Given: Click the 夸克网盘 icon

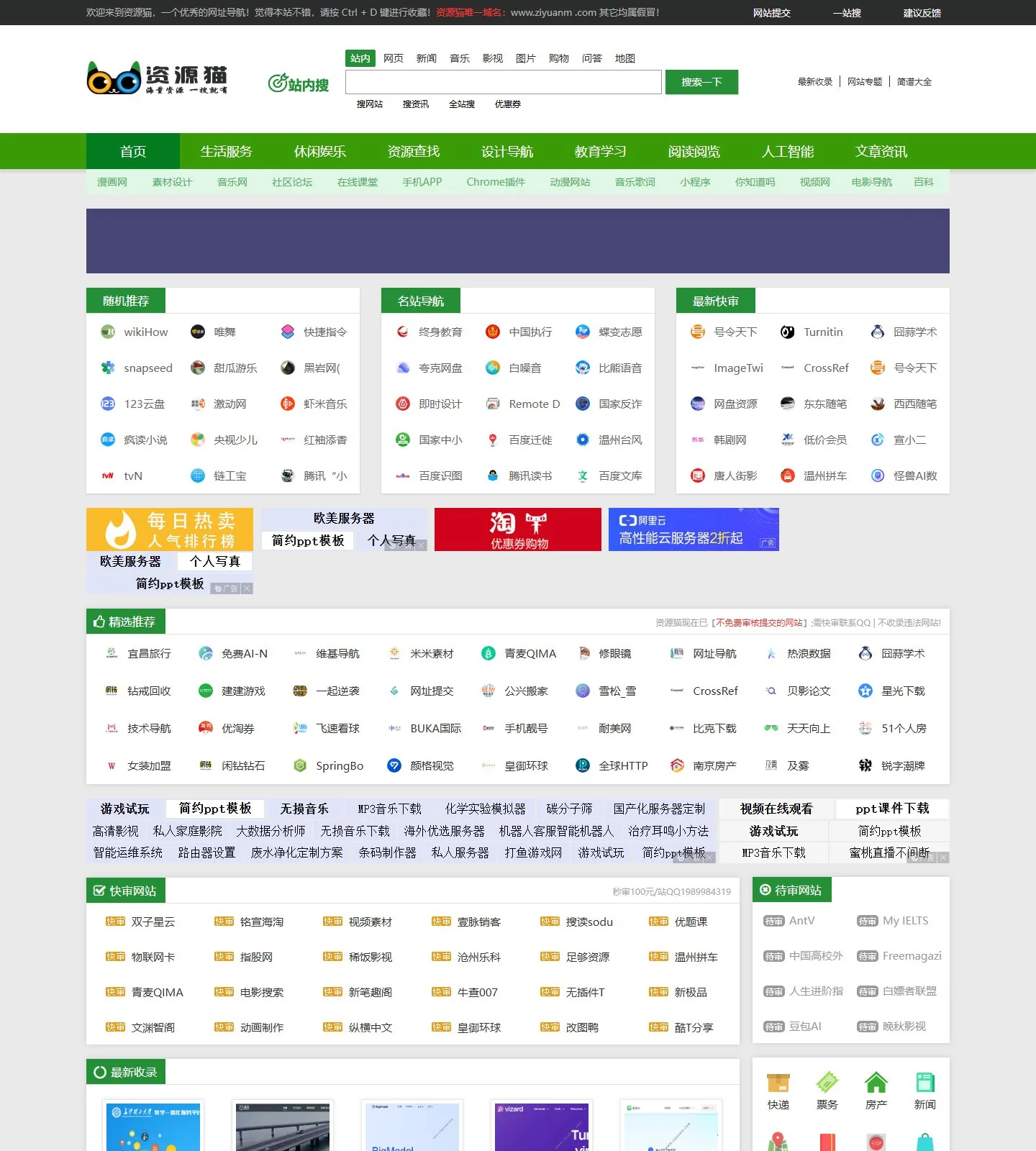Looking at the screenshot, I should (403, 368).
